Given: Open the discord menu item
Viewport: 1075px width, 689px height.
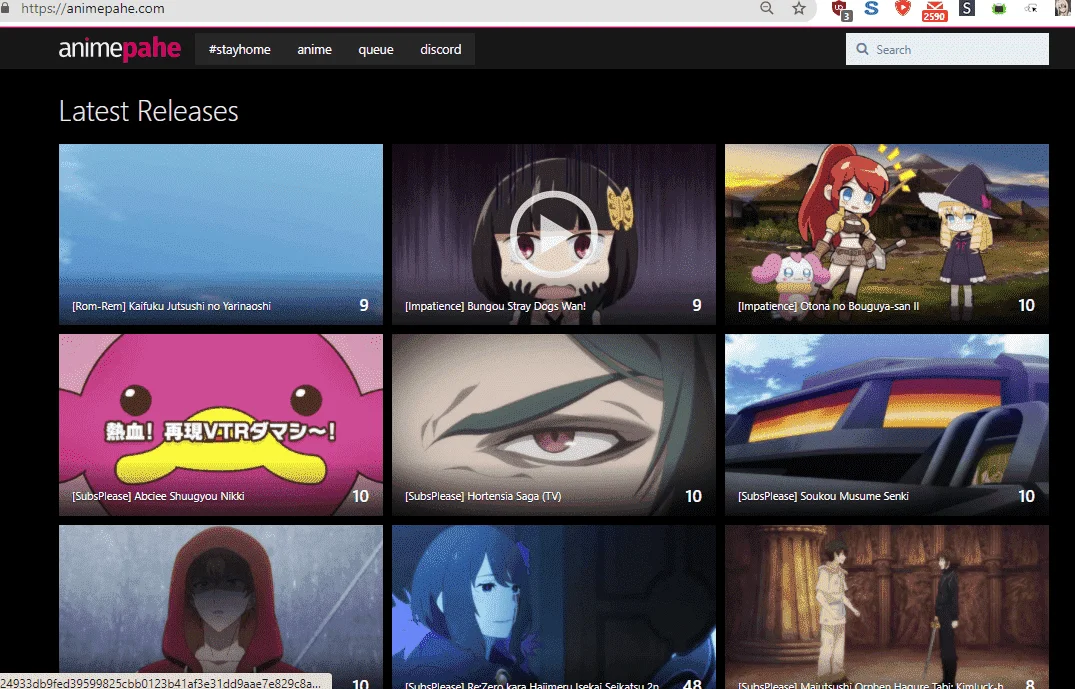Looking at the screenshot, I should [440, 49].
